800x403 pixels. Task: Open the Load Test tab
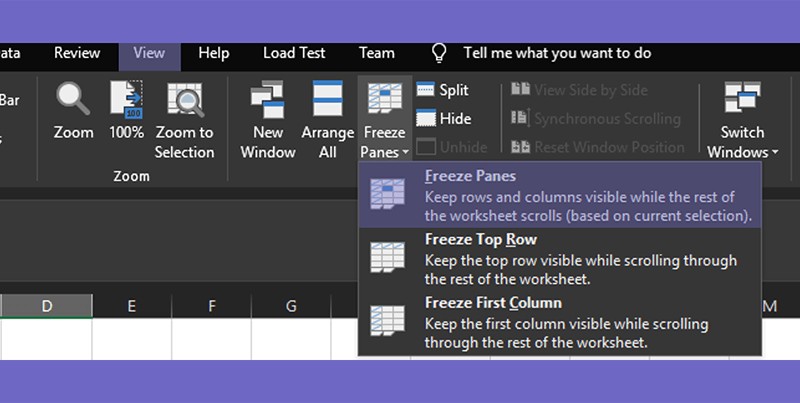[x=294, y=53]
